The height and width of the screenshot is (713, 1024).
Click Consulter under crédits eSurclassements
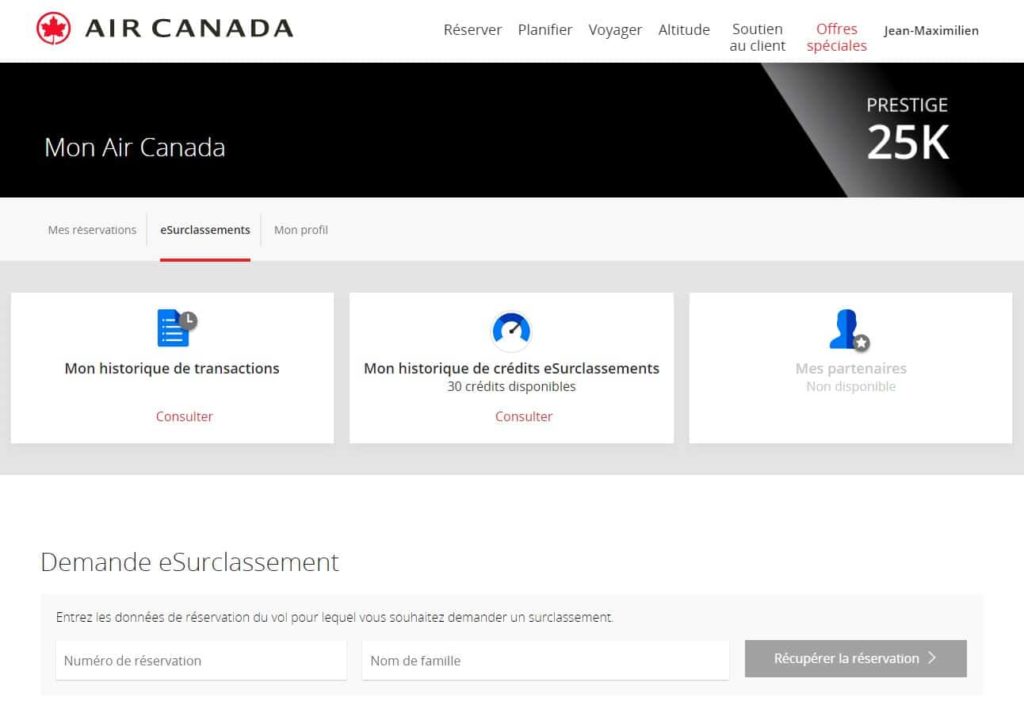[523, 416]
